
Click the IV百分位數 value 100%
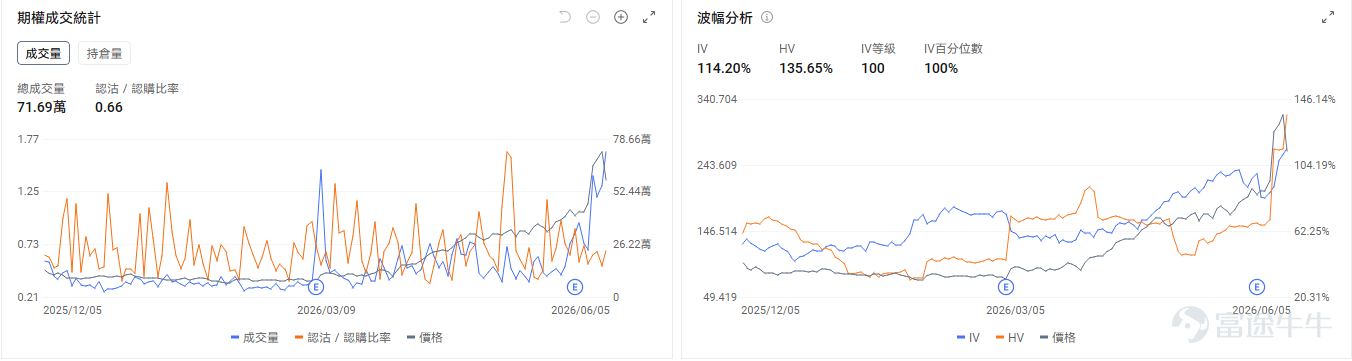pyautogui.click(x=941, y=68)
